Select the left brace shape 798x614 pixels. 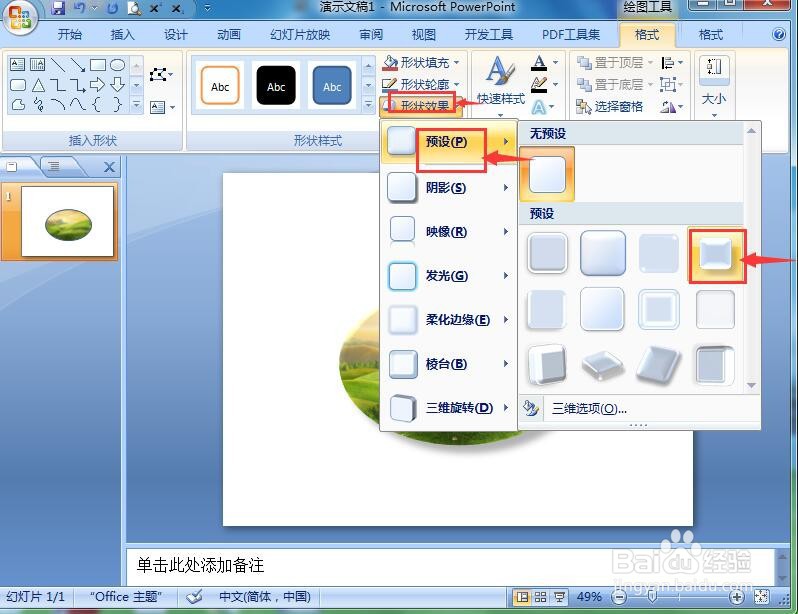pos(97,104)
